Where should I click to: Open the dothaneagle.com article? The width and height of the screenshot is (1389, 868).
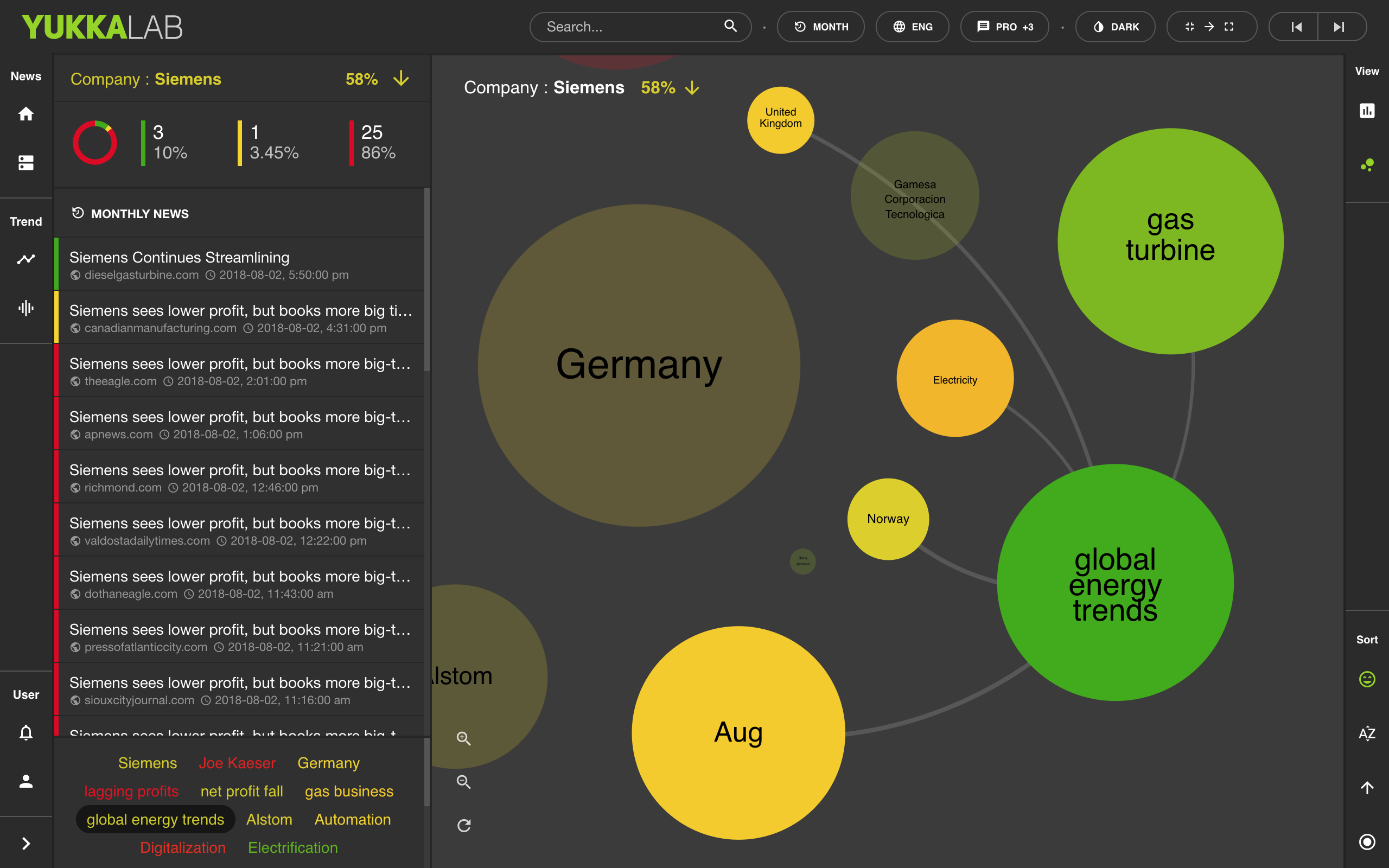(239, 583)
